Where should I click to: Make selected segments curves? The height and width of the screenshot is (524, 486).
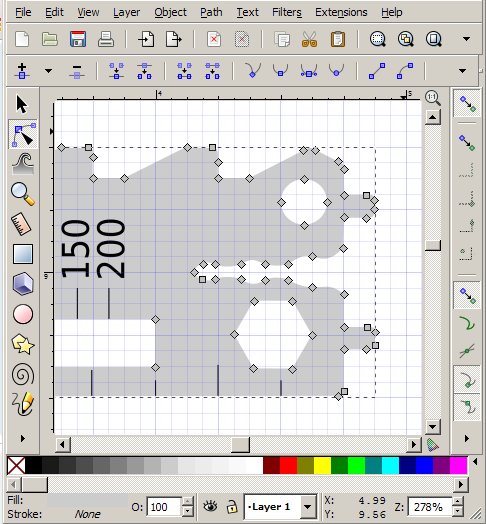[x=405, y=71]
